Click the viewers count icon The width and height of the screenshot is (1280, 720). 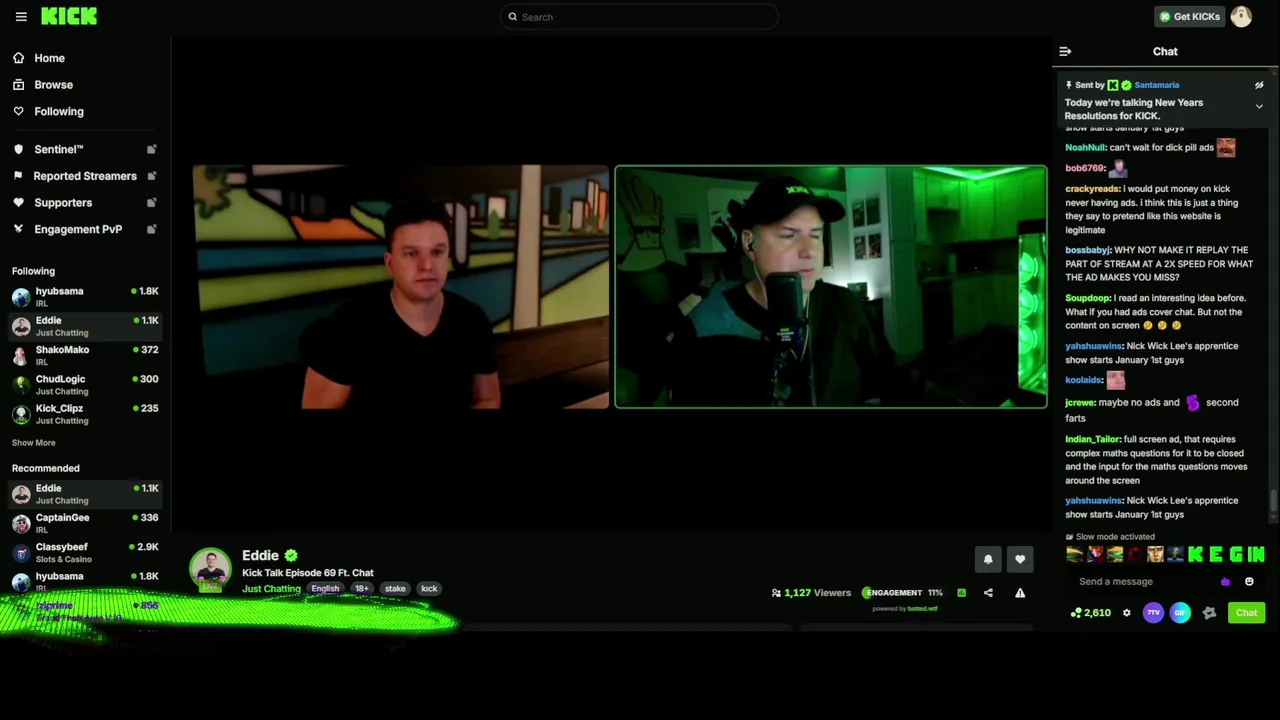[x=776, y=593]
